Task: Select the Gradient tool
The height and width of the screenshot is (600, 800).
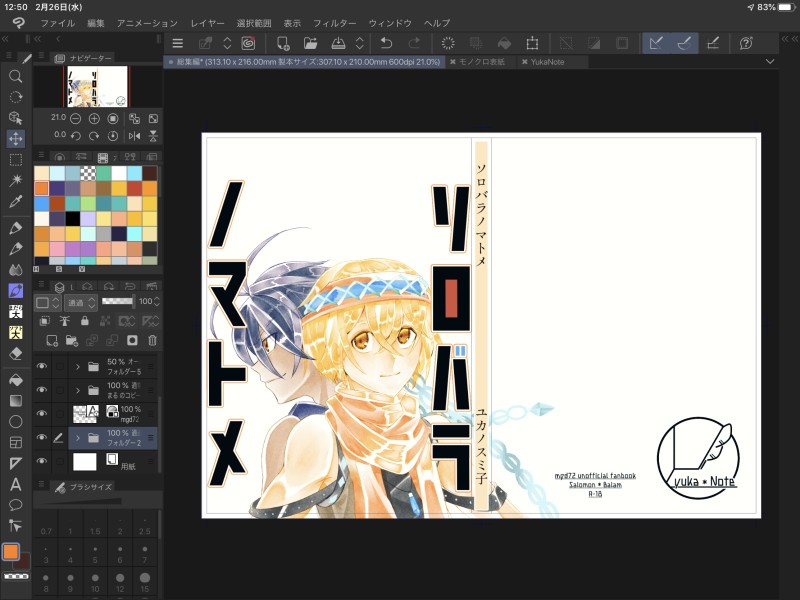Action: tap(15, 401)
